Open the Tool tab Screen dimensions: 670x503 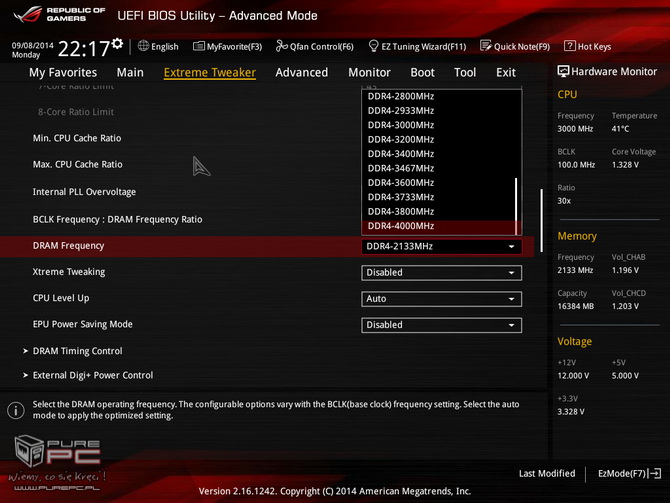[465, 73]
